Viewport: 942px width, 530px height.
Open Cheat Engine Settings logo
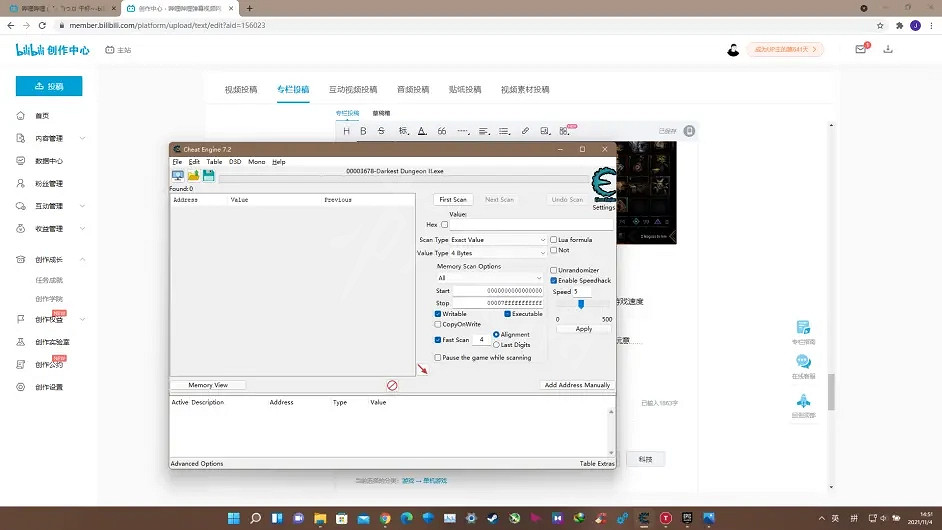click(603, 186)
